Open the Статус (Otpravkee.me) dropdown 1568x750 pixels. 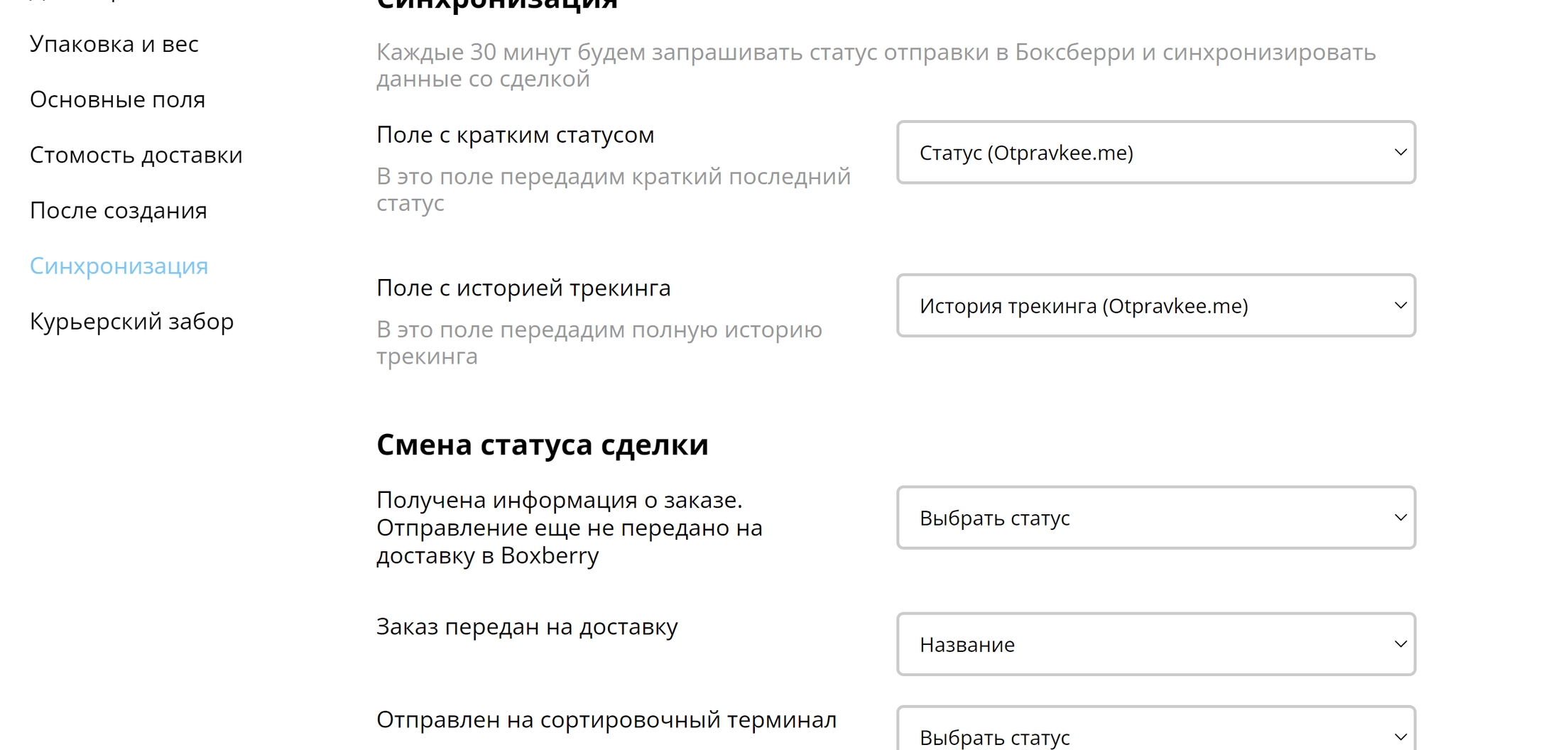[x=1156, y=152]
